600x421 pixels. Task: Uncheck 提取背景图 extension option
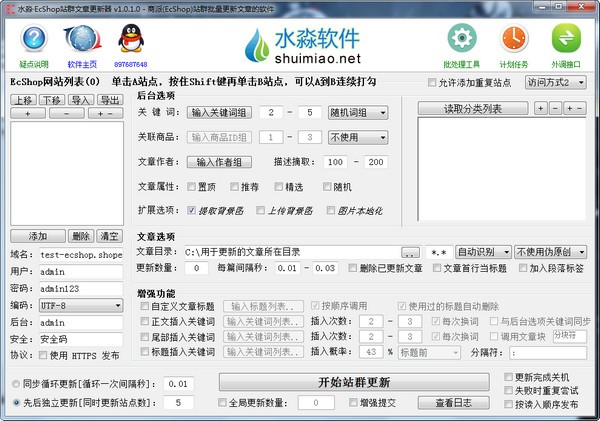click(x=191, y=210)
